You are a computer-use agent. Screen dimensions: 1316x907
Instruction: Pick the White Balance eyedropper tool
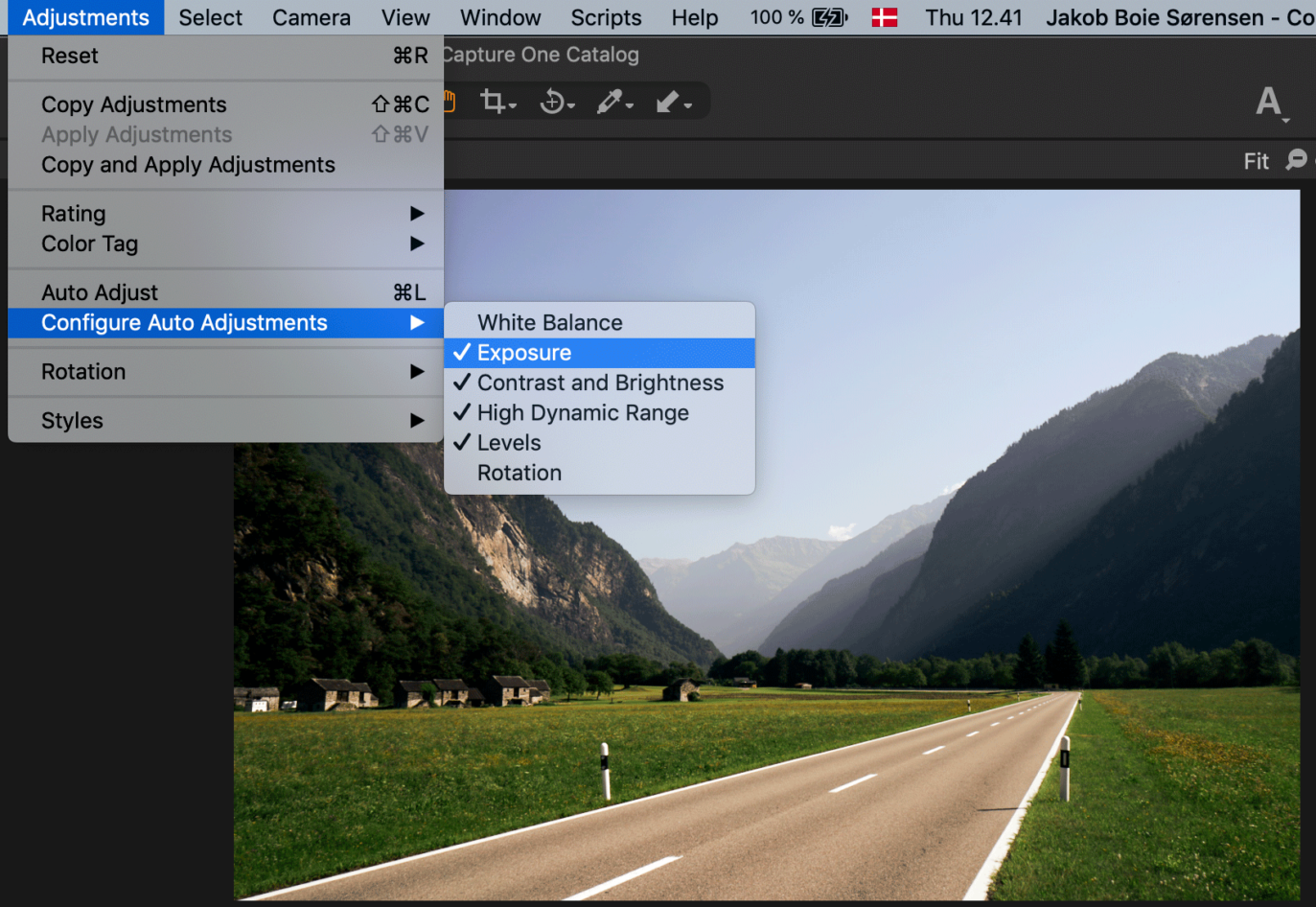tap(611, 102)
